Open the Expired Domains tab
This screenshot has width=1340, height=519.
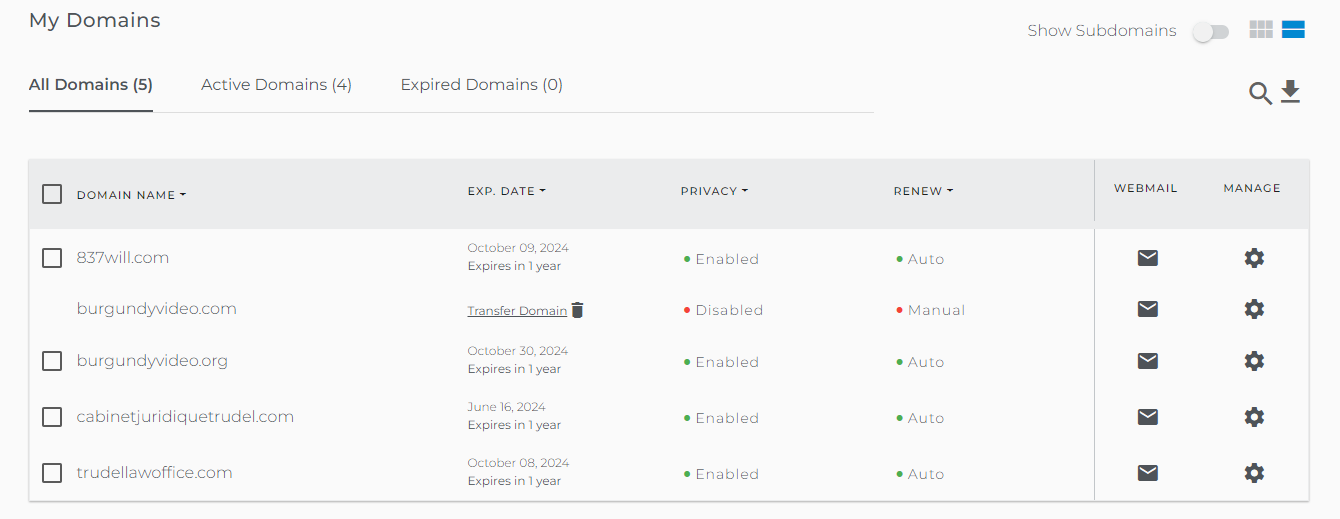coord(481,85)
